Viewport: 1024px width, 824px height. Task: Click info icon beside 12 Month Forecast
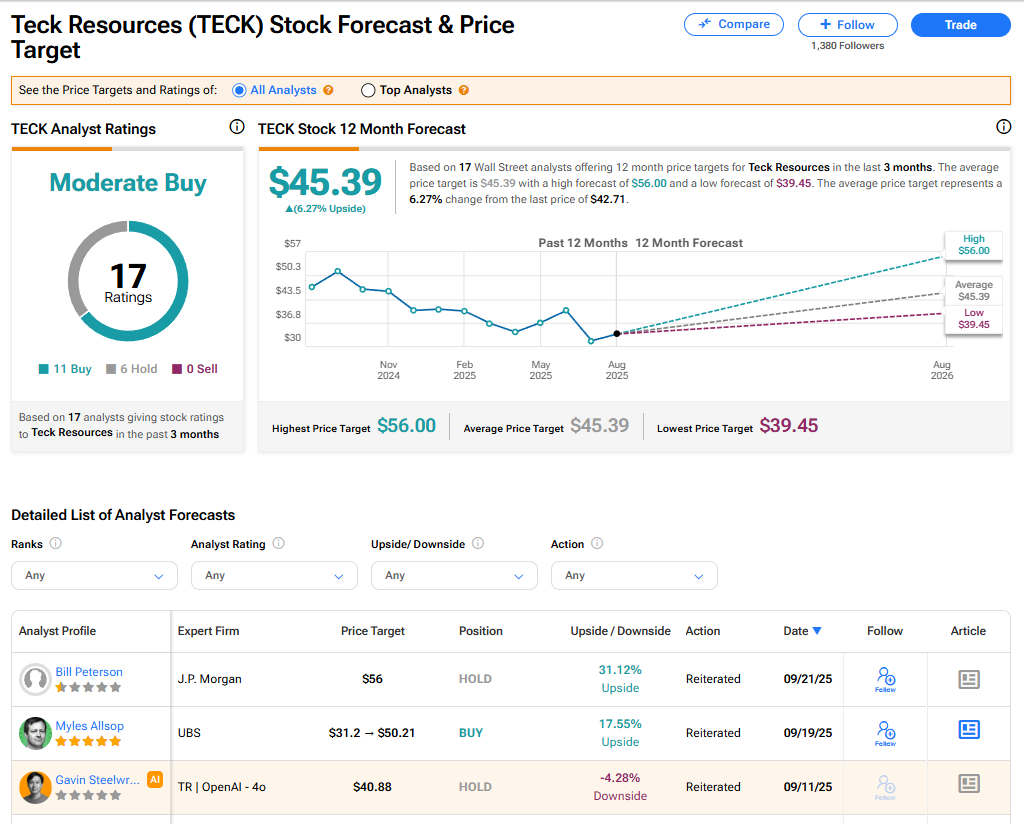pyautogui.click(x=1003, y=127)
